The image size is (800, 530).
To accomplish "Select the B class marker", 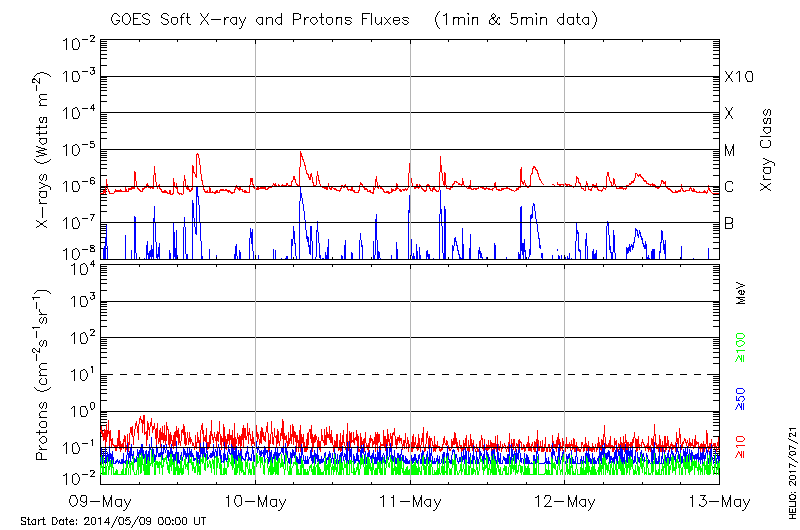I will (729, 223).
